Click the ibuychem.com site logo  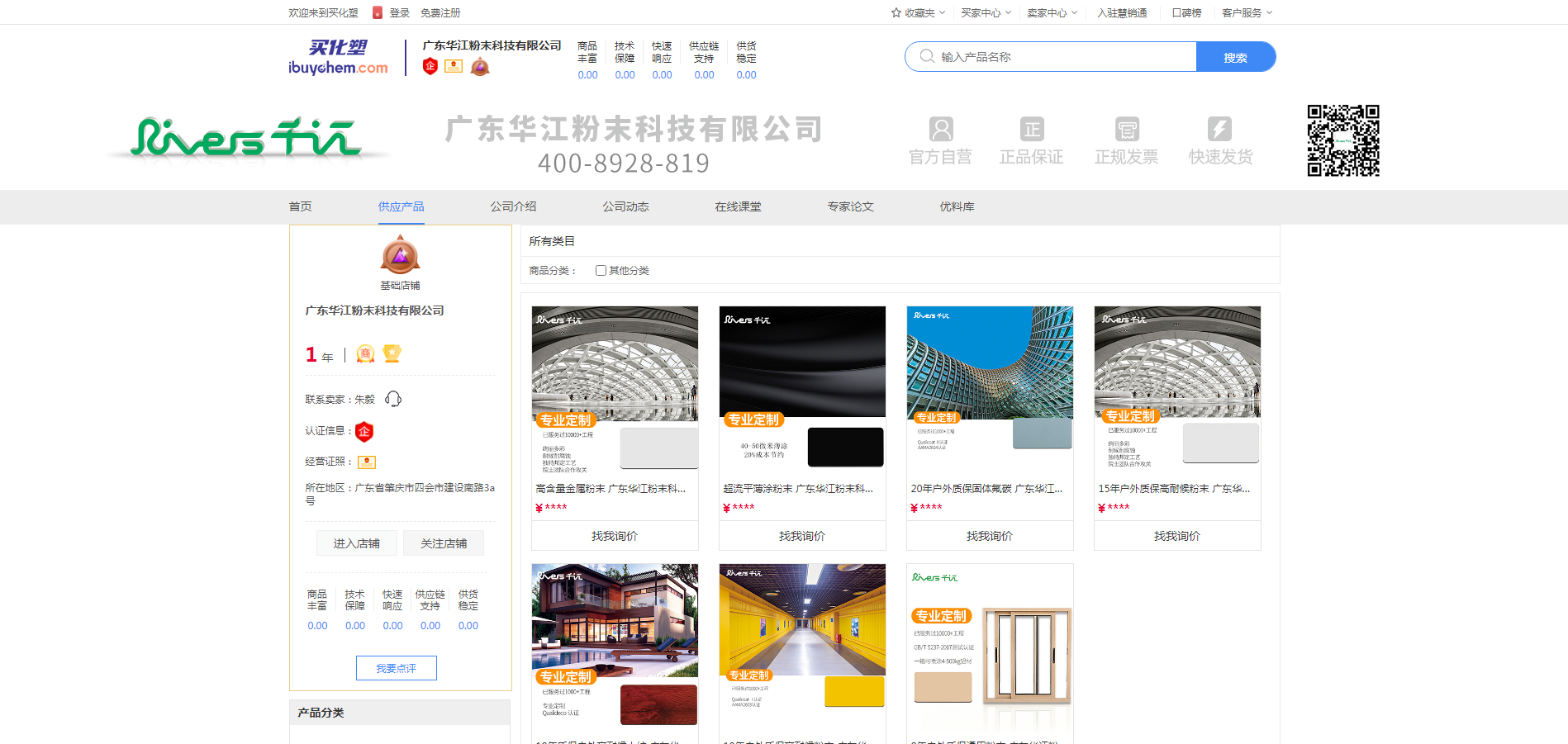coord(338,57)
